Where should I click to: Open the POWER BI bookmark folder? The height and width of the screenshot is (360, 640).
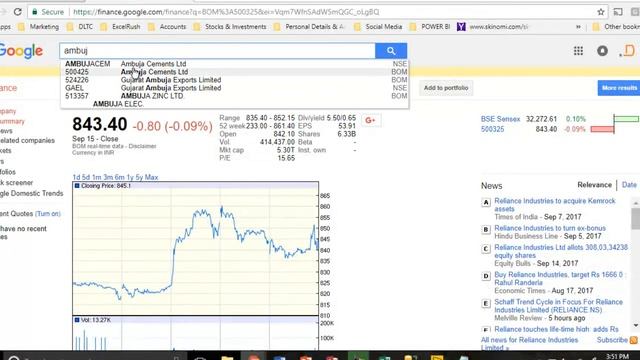point(430,27)
